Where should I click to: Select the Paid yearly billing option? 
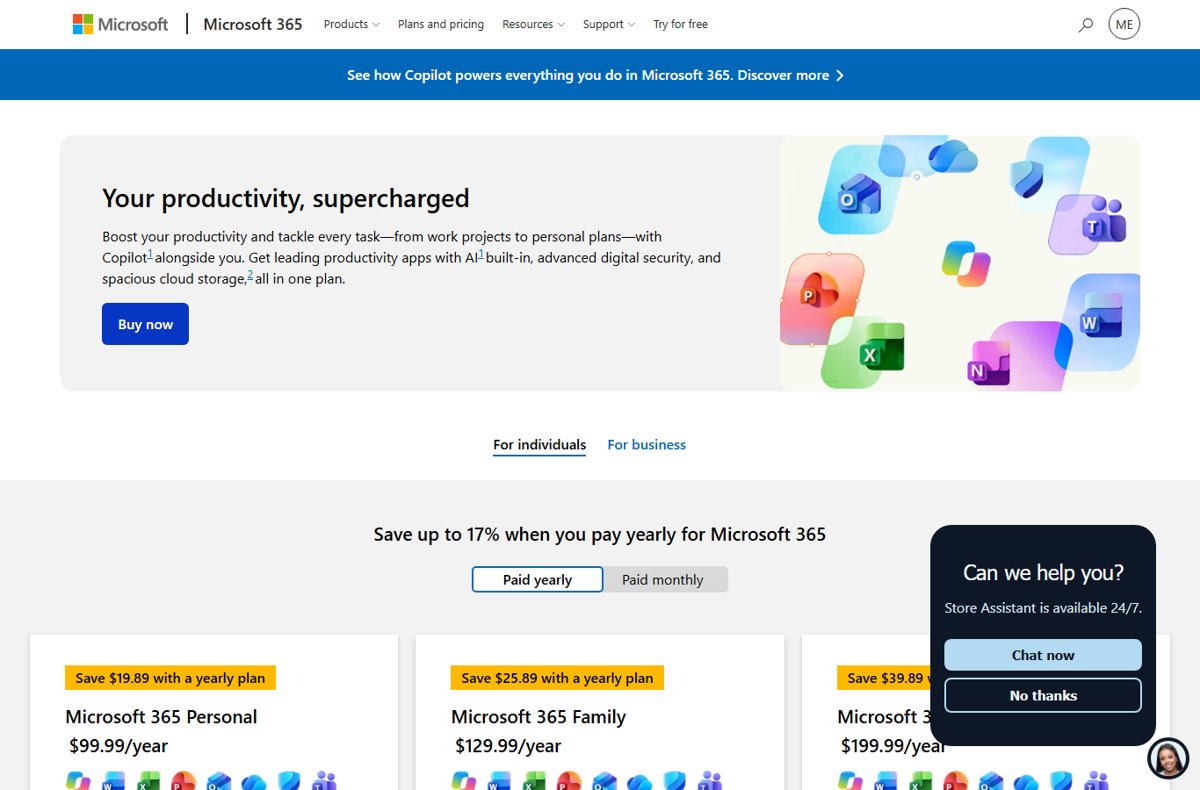click(x=538, y=579)
